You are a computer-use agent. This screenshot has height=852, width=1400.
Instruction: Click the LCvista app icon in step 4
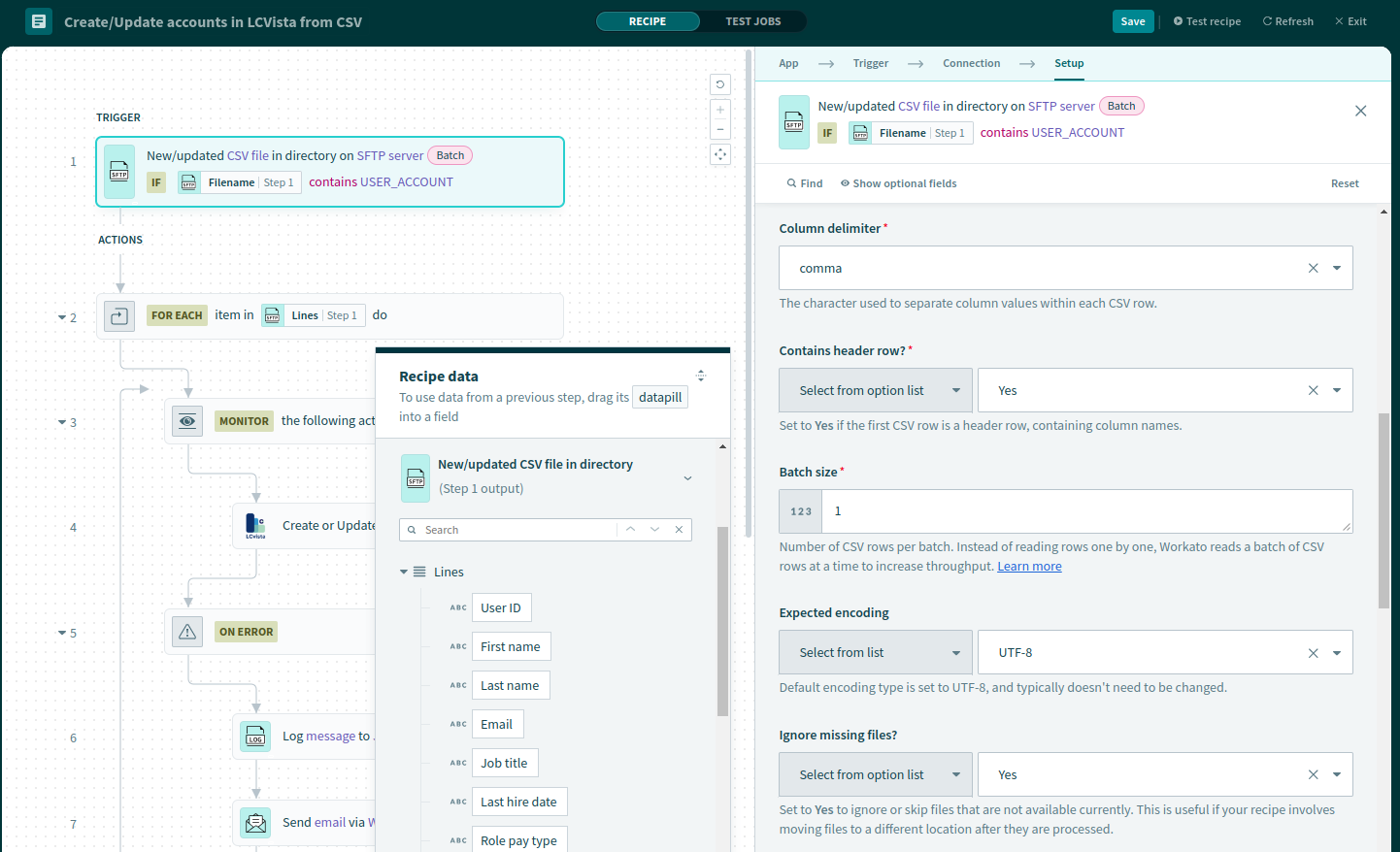(x=255, y=526)
